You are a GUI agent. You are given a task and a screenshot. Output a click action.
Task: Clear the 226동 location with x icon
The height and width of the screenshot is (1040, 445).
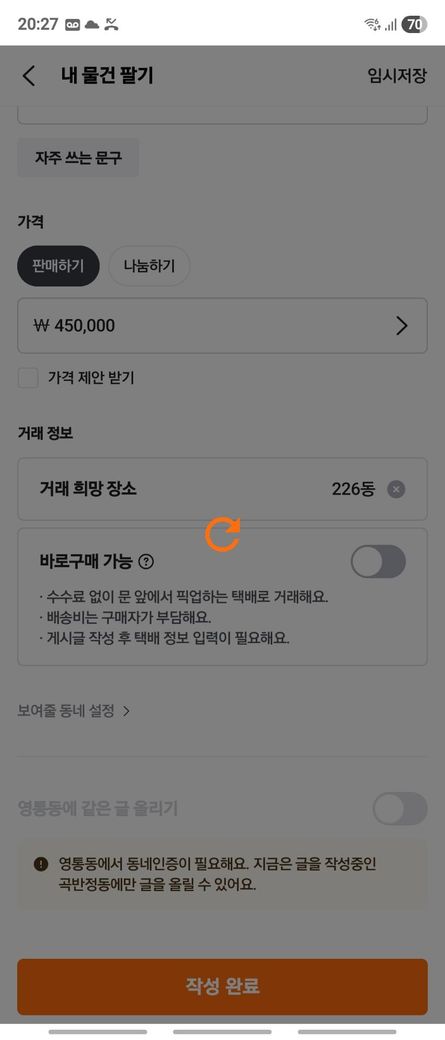(x=396, y=489)
